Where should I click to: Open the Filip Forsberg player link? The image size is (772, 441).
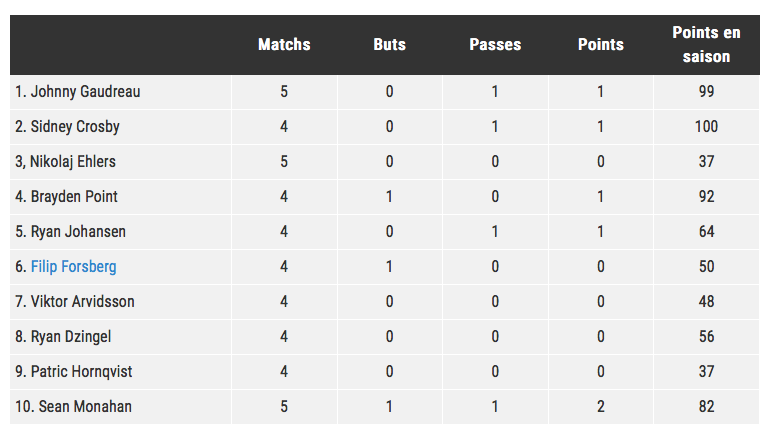point(73,267)
